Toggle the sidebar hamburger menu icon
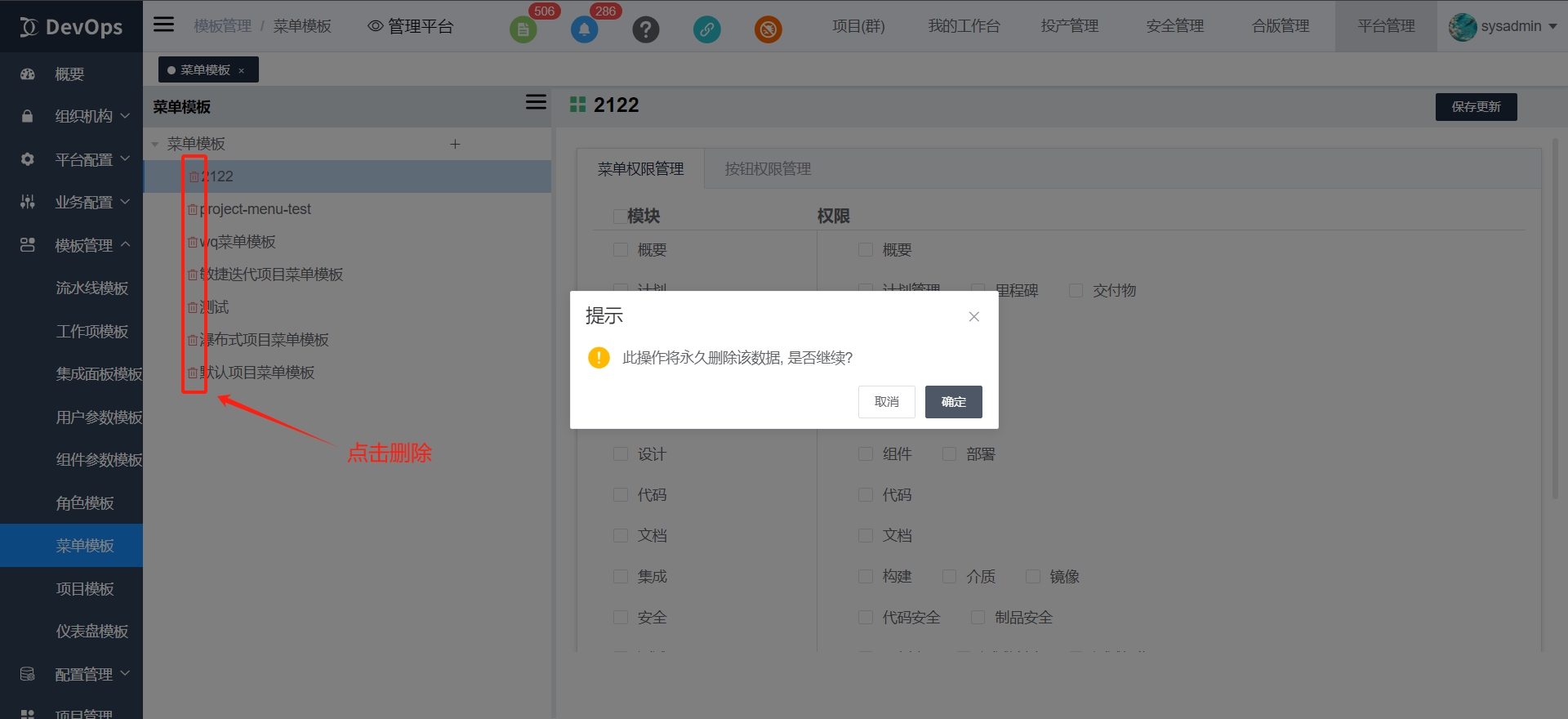This screenshot has width=1568, height=719. 164,25
